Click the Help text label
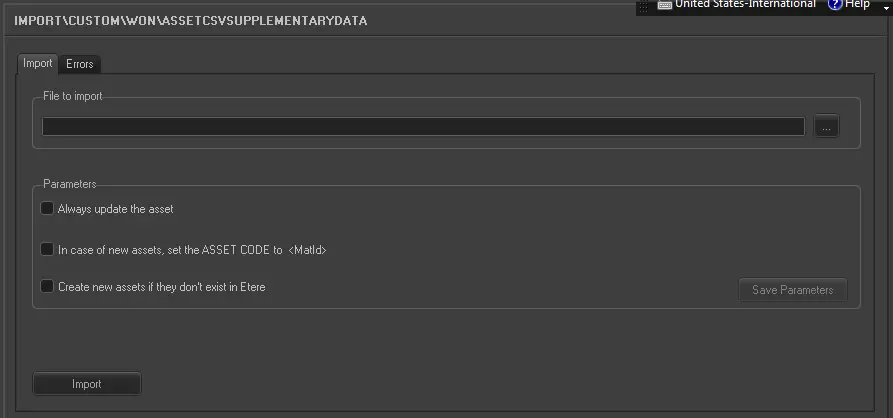Screen dimensions: 893x418 tap(858, 5)
